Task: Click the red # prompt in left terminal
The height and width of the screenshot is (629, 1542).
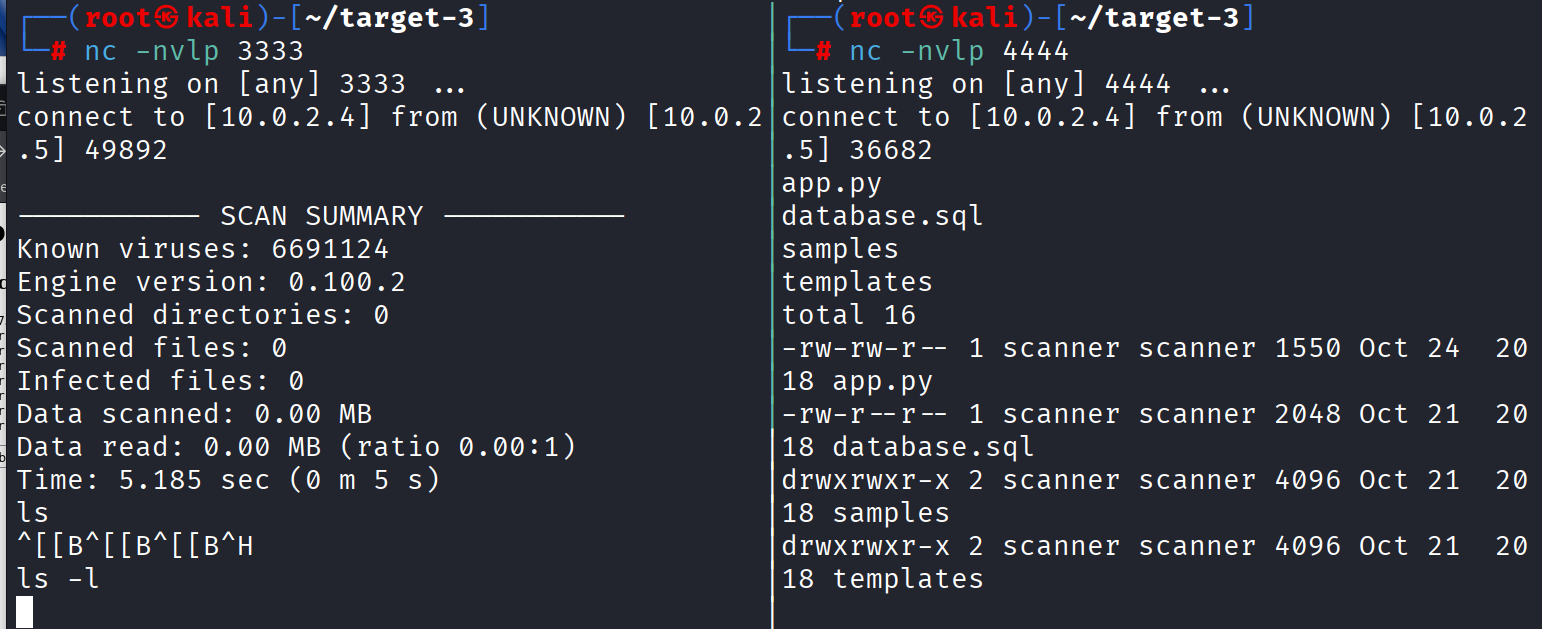Action: 59,51
